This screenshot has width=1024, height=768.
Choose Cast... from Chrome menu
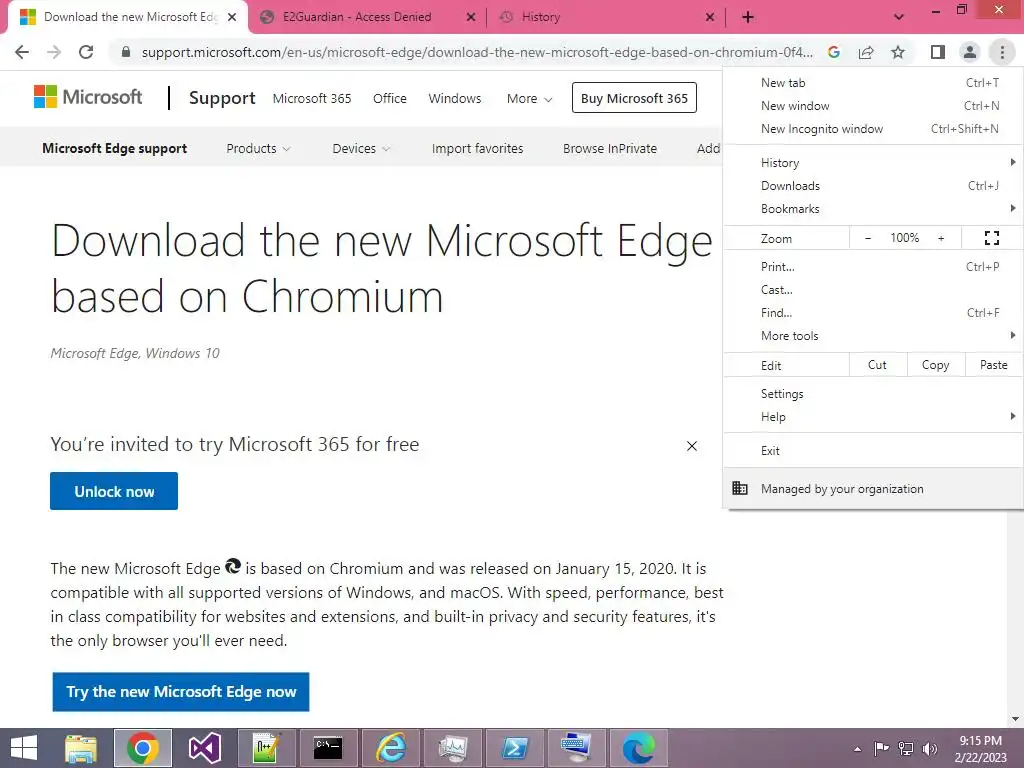[x=873, y=289]
